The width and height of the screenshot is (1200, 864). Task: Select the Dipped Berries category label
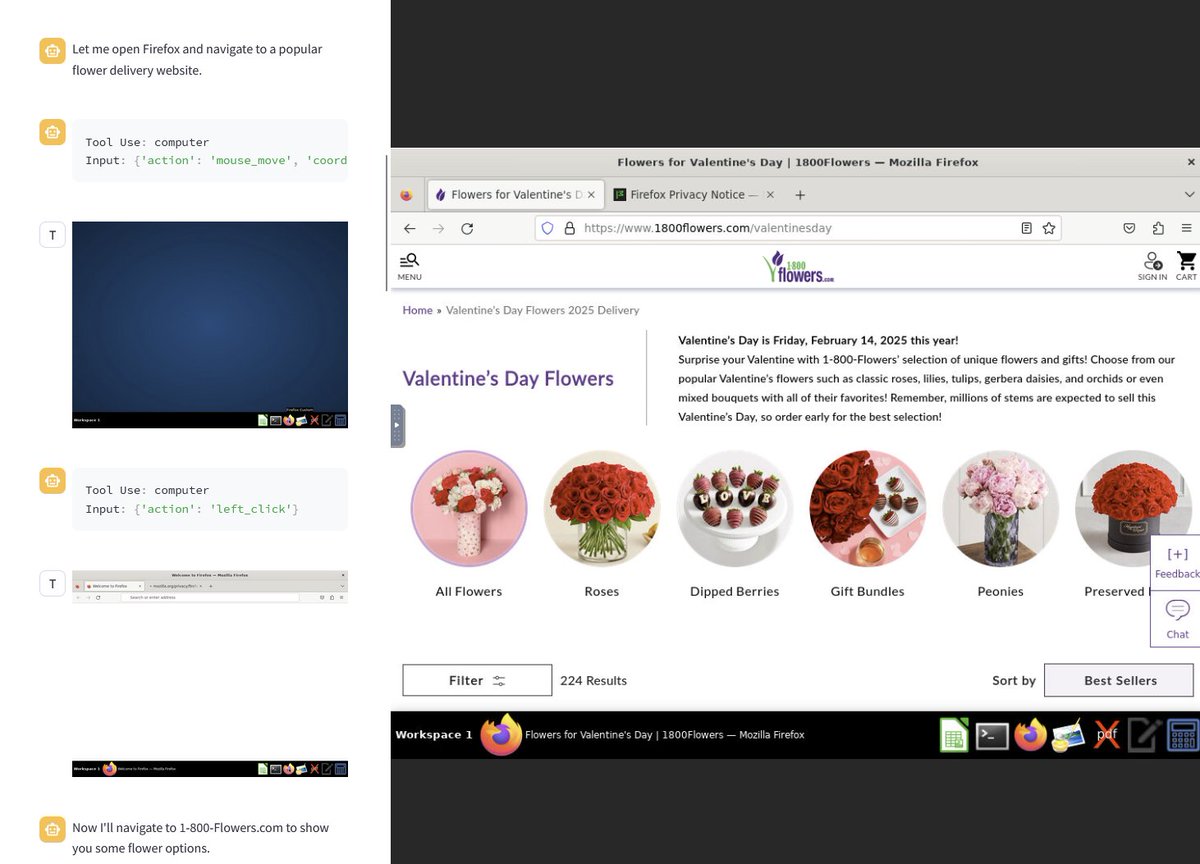pos(735,591)
